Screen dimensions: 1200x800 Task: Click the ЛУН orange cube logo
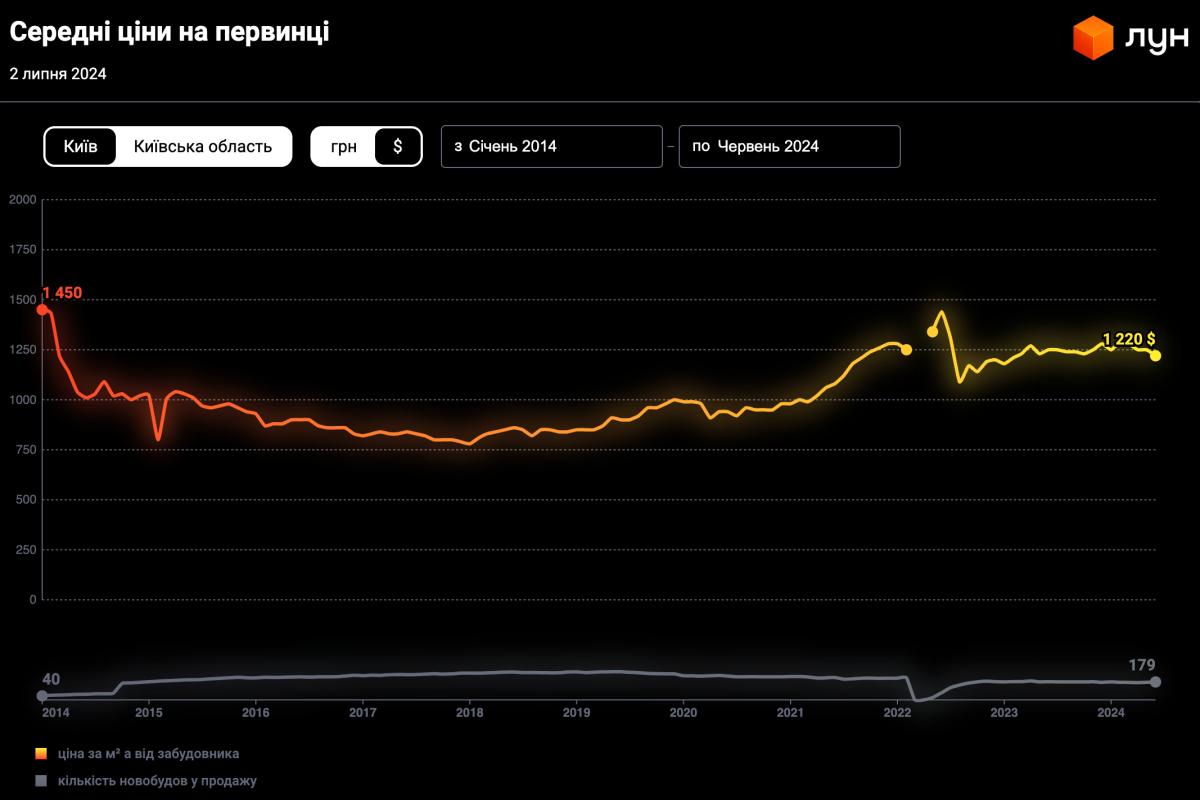pos(1093,37)
